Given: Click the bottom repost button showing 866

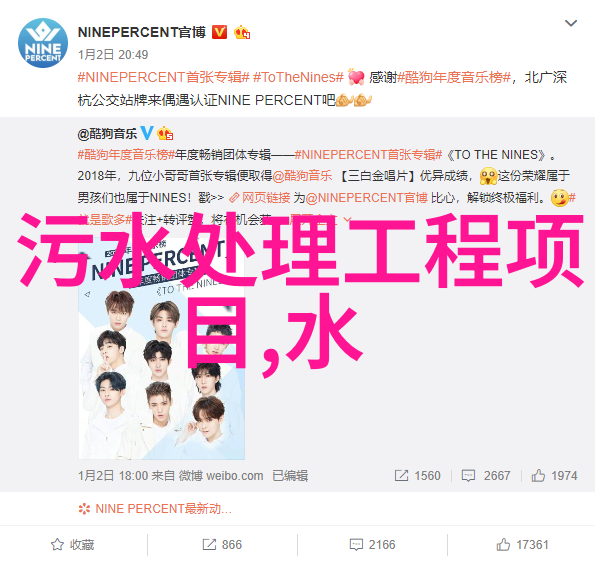Looking at the screenshot, I should 222,545.
